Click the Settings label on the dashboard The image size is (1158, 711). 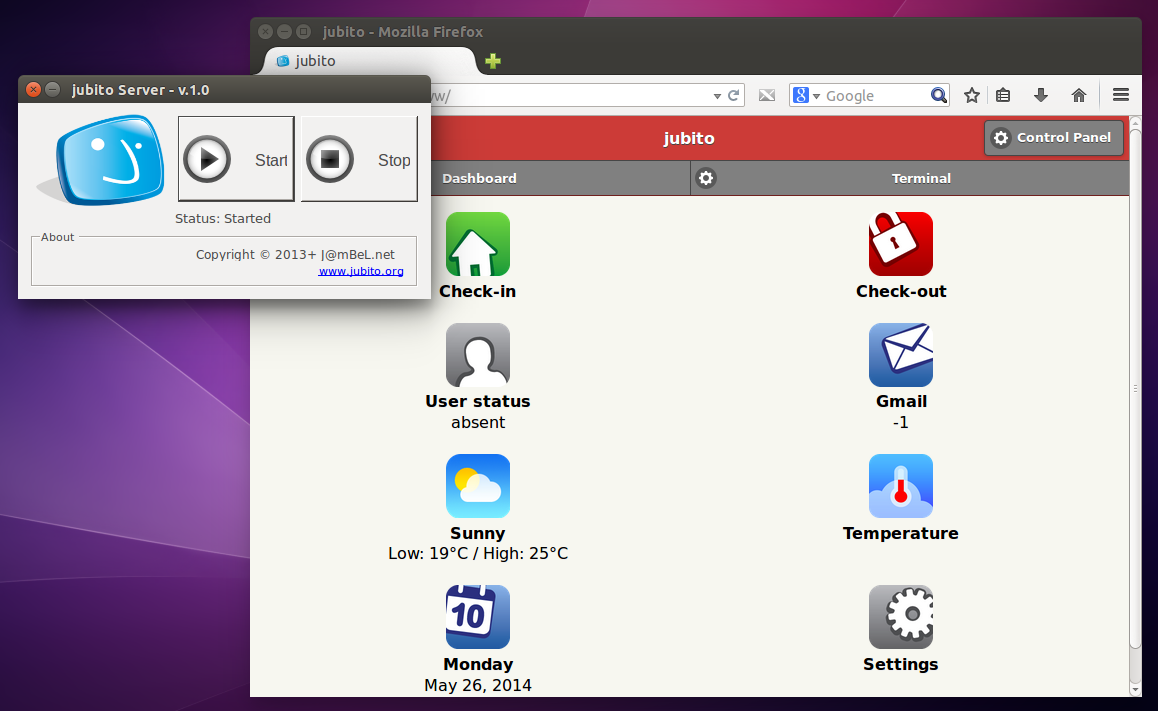click(900, 664)
